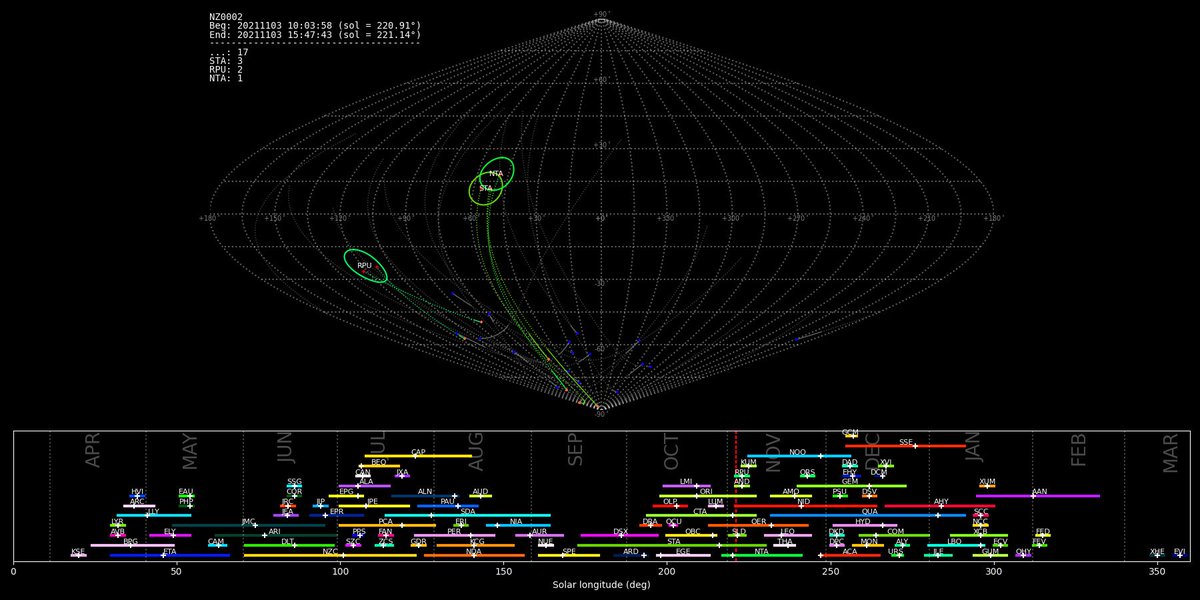Screen dimensions: 1200x600
Task: Click the APR month label
Action: coord(93,451)
